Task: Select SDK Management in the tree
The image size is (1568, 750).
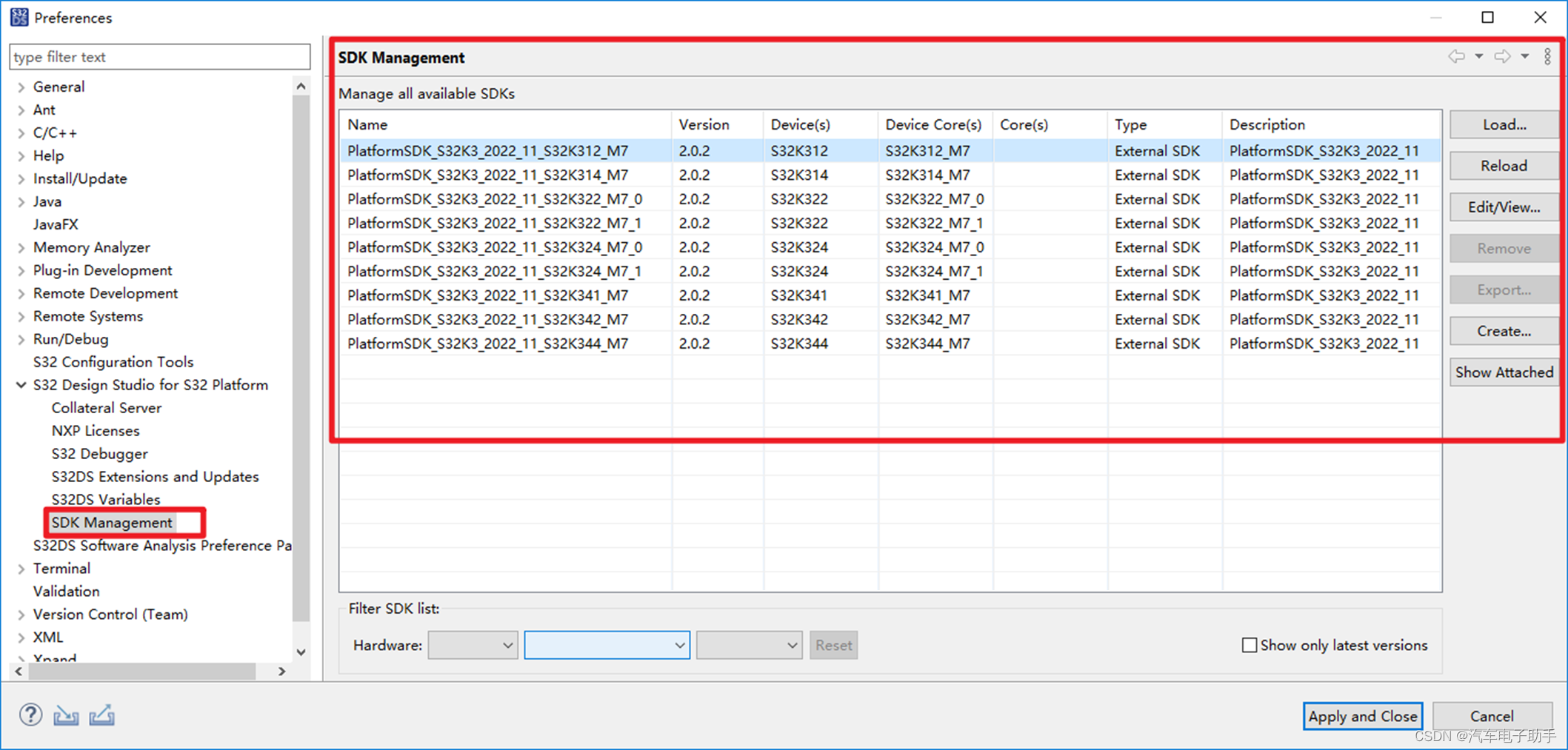Action: click(x=112, y=523)
